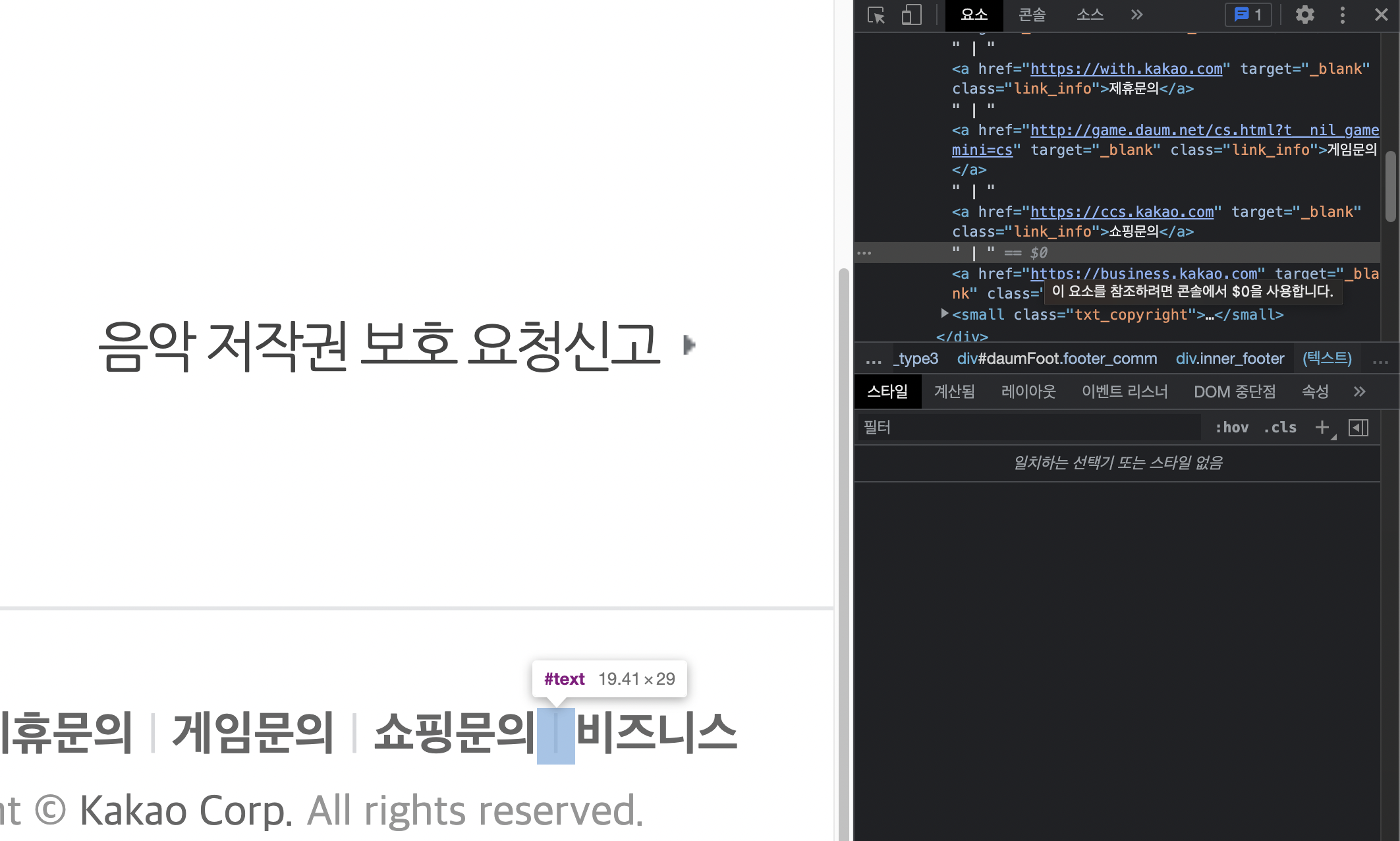Click the arrow next to 음악 저작권 보호 요청신고
1400x841 pixels.
pyautogui.click(x=689, y=345)
